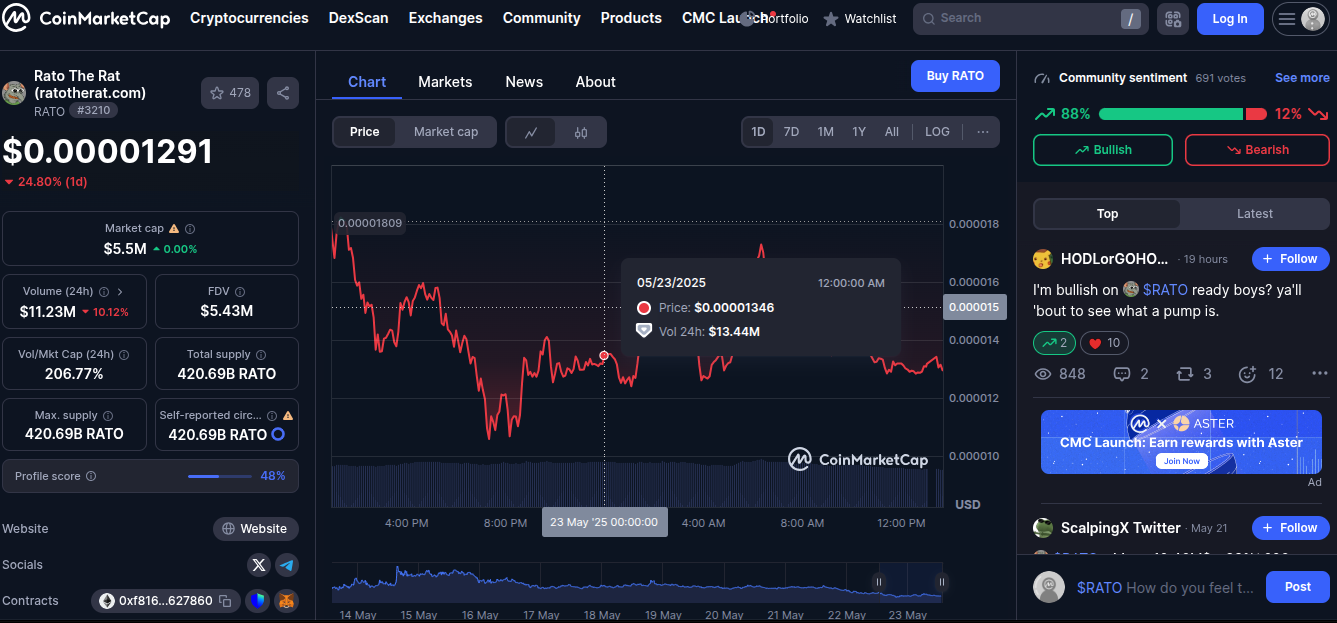
Task: Enable LOG scale on the chart
Action: click(937, 132)
